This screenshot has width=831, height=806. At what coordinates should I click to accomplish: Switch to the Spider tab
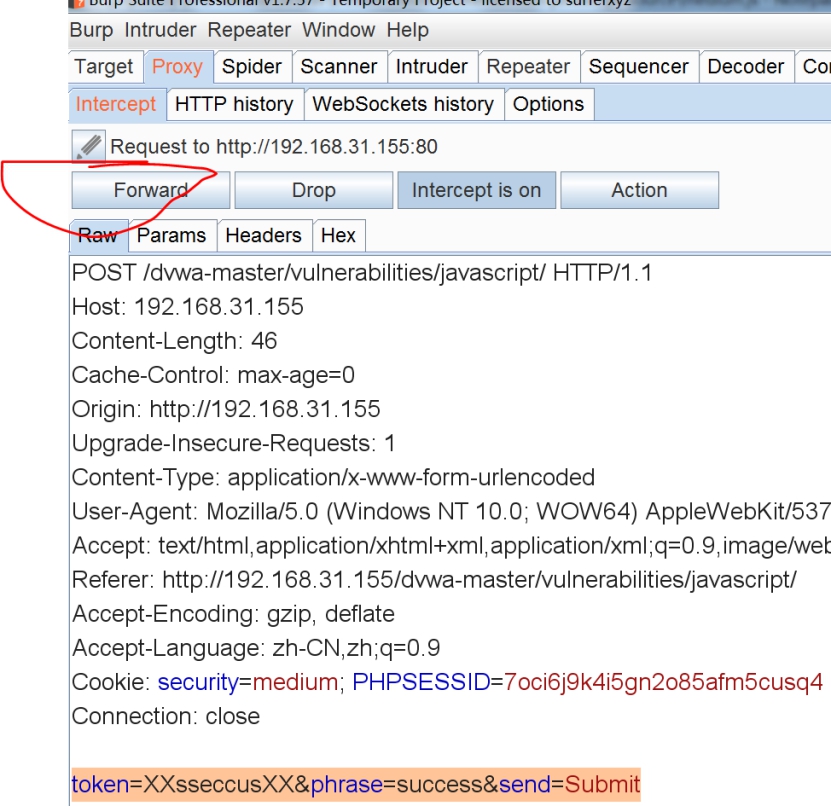coord(252,67)
